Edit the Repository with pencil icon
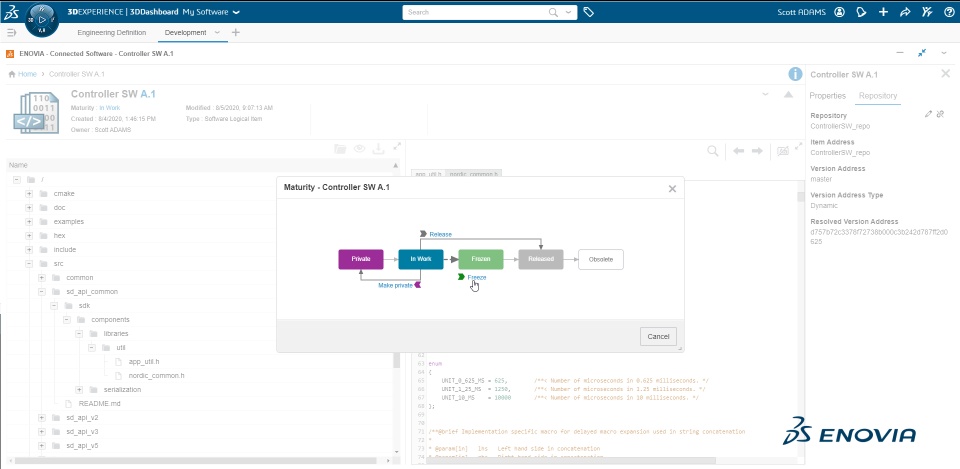The image size is (960, 469). click(x=928, y=114)
